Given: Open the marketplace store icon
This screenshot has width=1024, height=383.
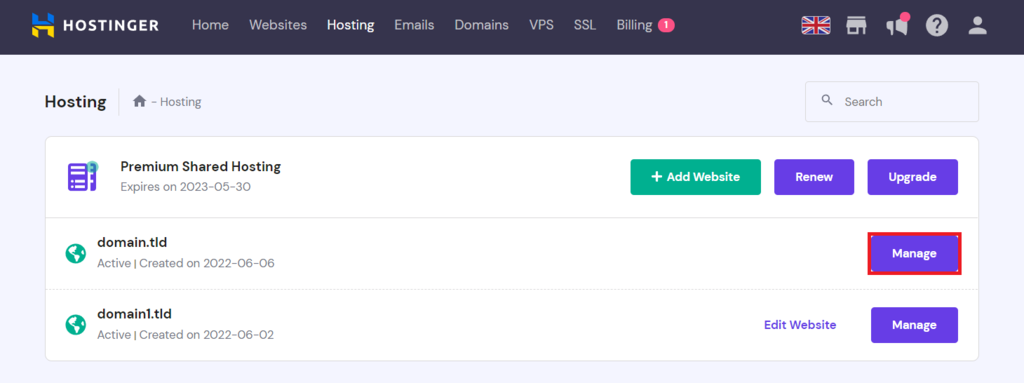Looking at the screenshot, I should 856,25.
